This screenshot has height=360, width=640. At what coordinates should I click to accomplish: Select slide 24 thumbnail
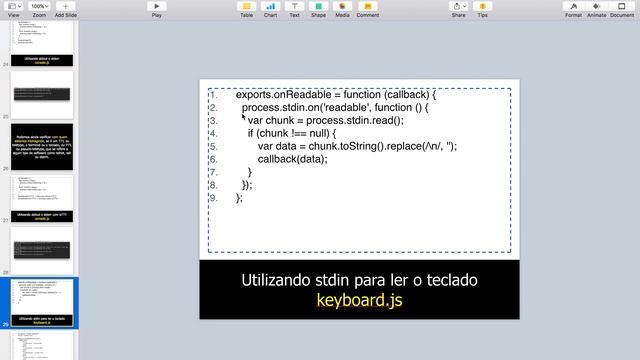tap(42, 44)
